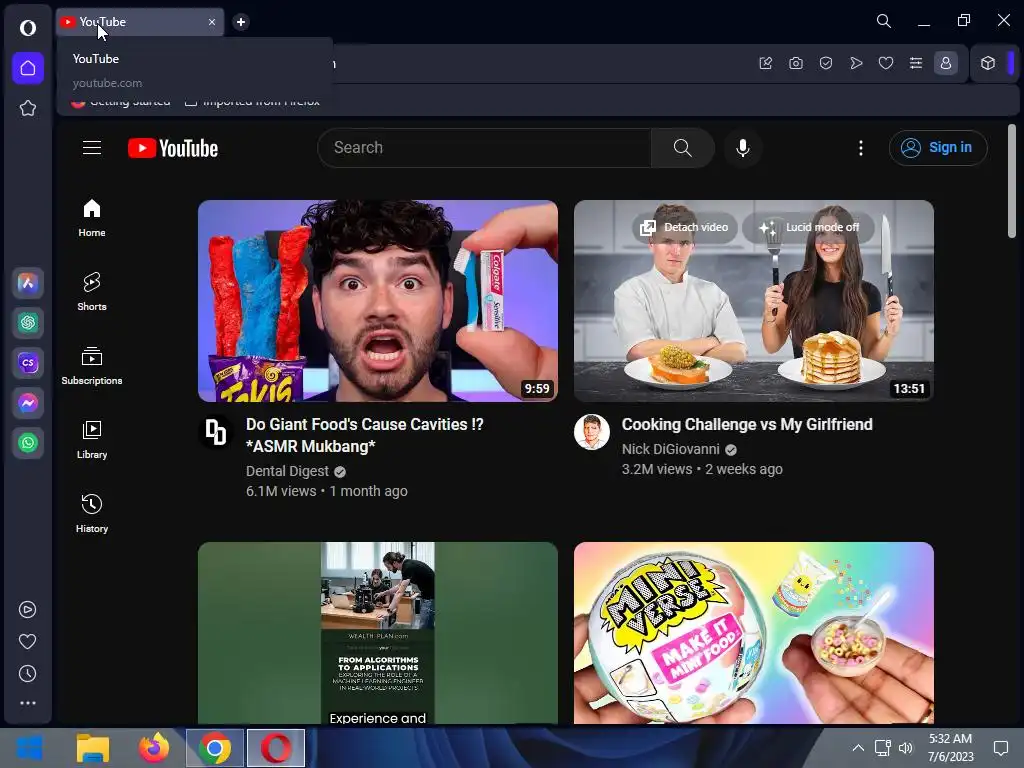Viewport: 1024px width, 768px height.
Task: Open Opera start page home icon
Action: click(27, 68)
